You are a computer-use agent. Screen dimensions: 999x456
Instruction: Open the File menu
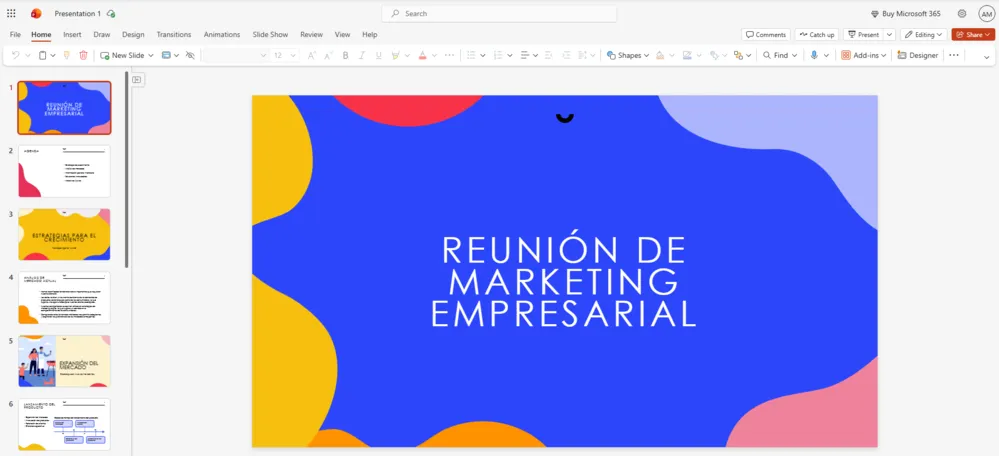click(15, 34)
